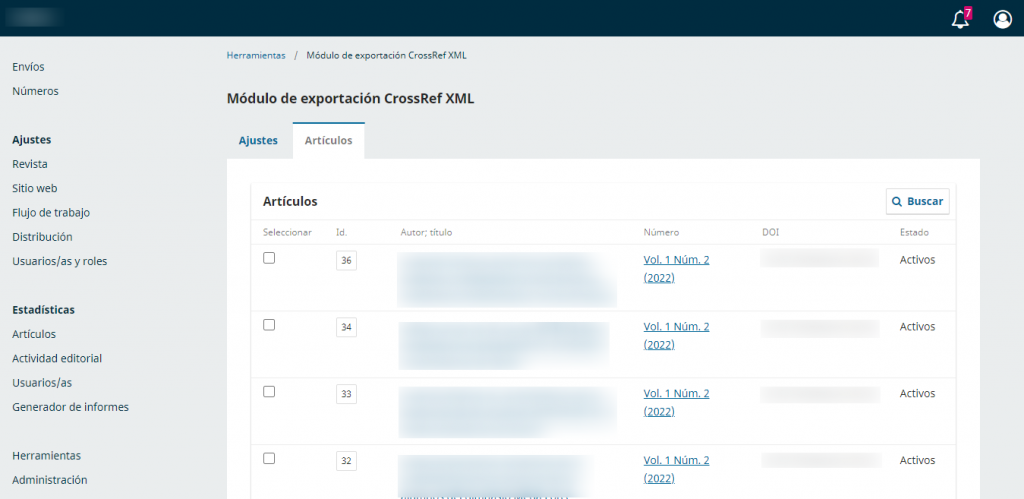1024x499 pixels.
Task: Click the Id. box showing 32
Action: point(346,460)
